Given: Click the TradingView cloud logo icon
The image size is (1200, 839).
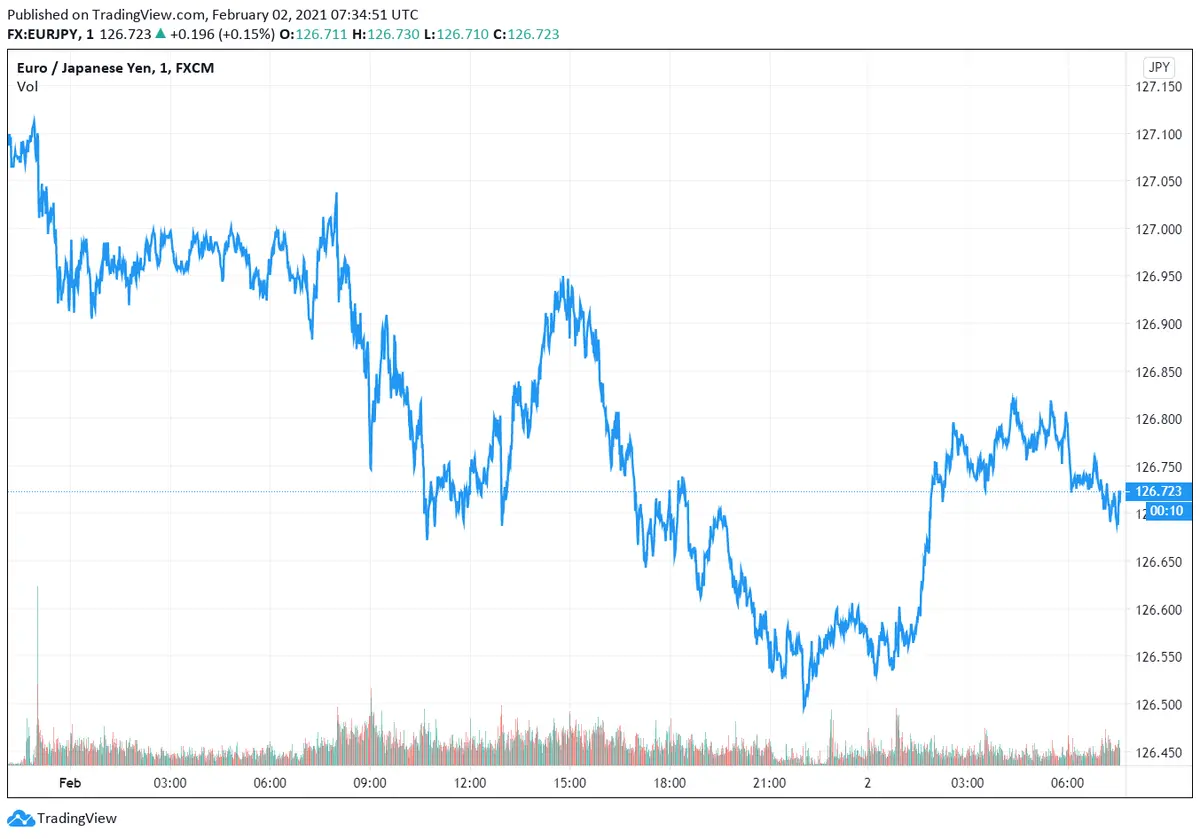Looking at the screenshot, I should (20, 818).
